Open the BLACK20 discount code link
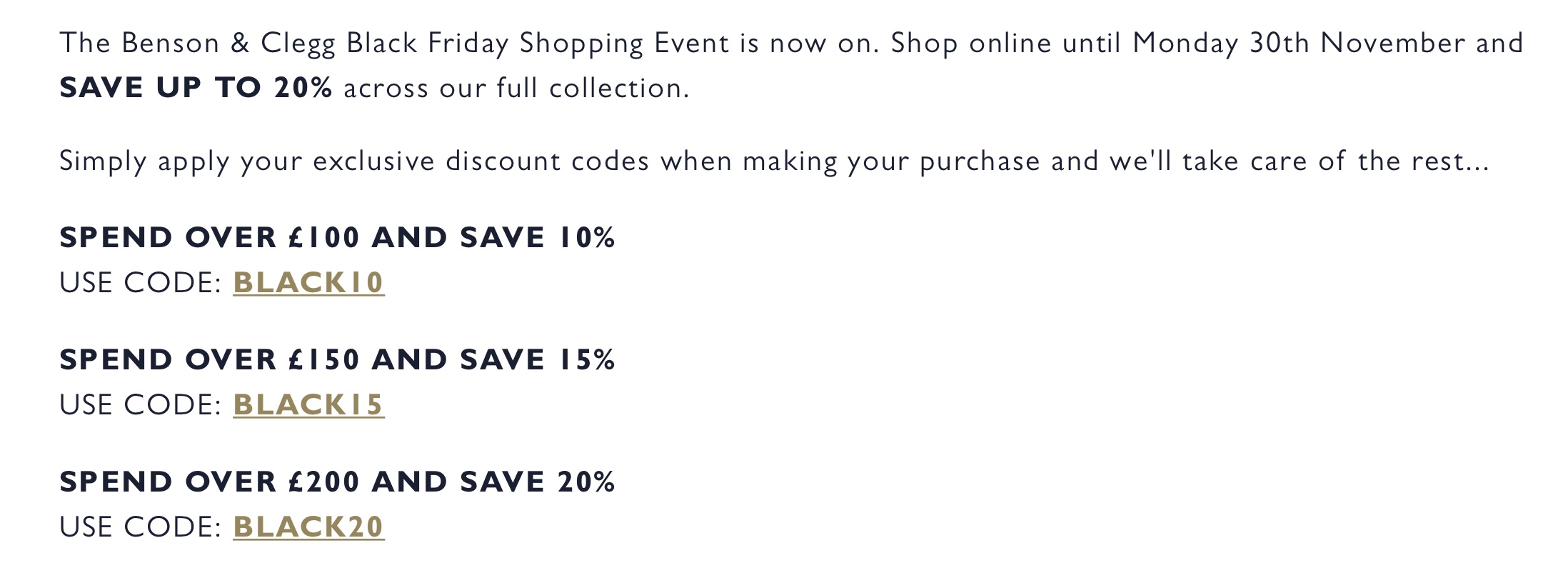The width and height of the screenshot is (1568, 563). pyautogui.click(x=308, y=527)
